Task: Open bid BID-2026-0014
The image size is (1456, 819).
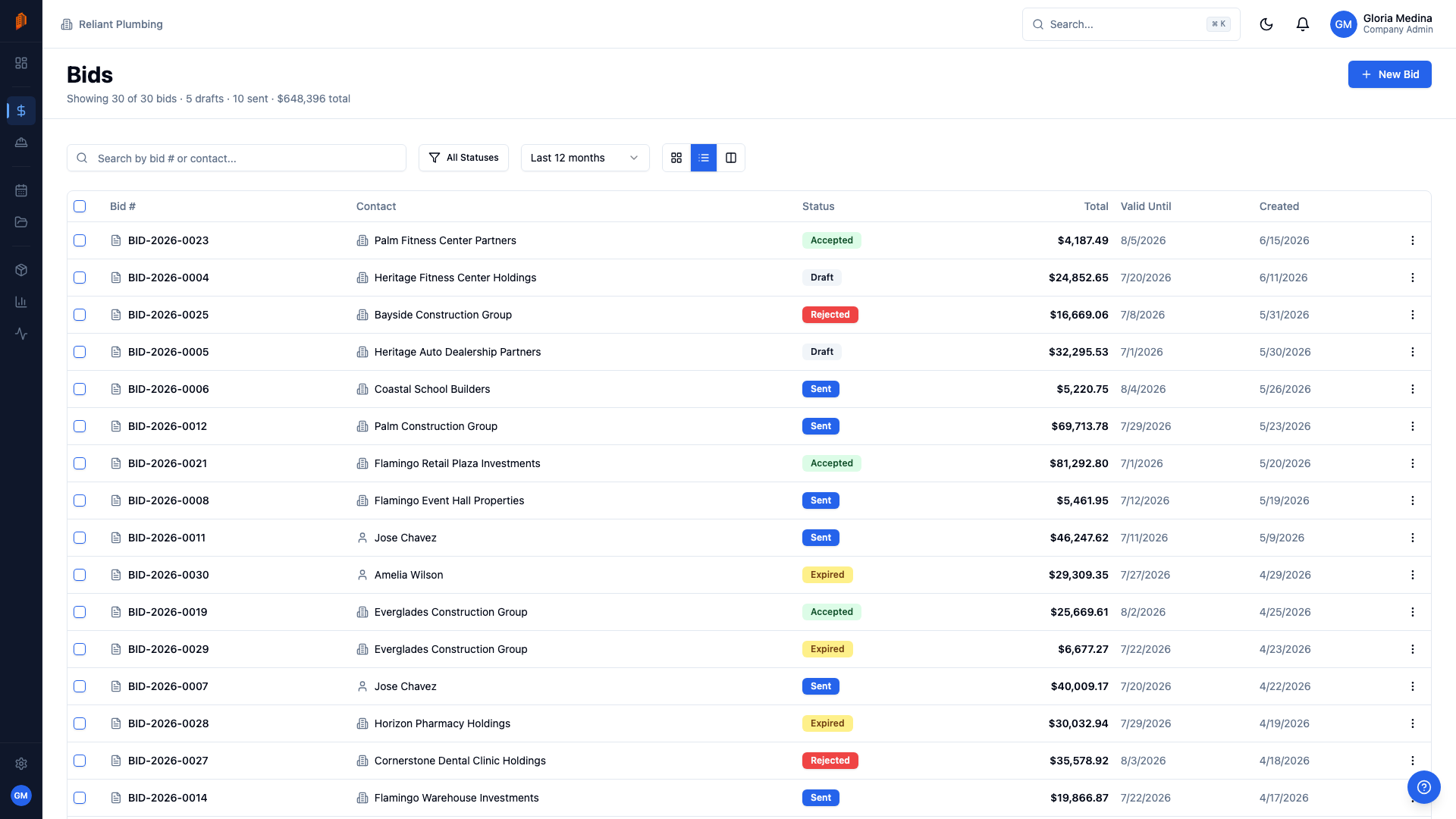Action: pyautogui.click(x=168, y=798)
